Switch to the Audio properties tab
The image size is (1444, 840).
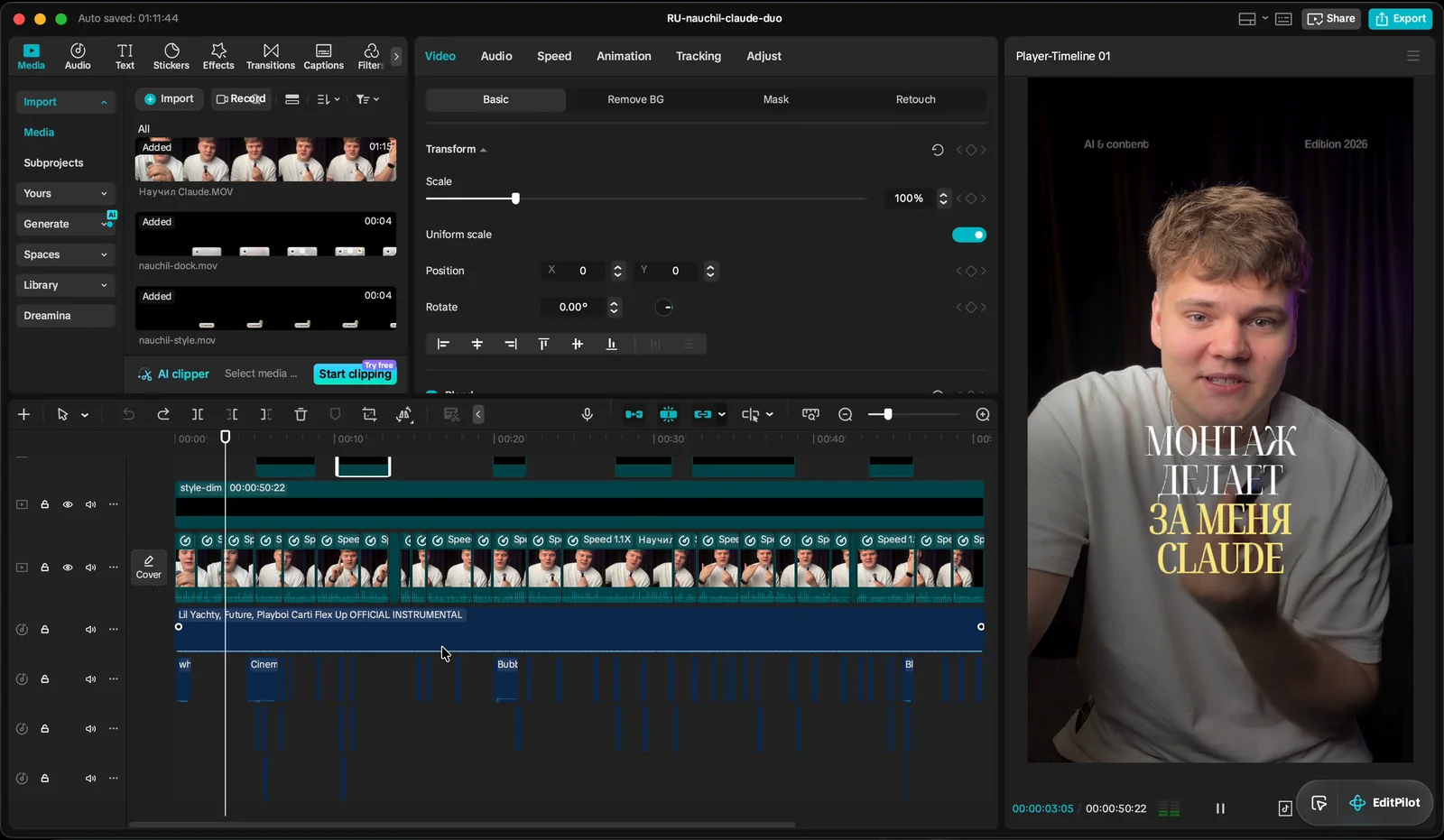pyautogui.click(x=496, y=56)
